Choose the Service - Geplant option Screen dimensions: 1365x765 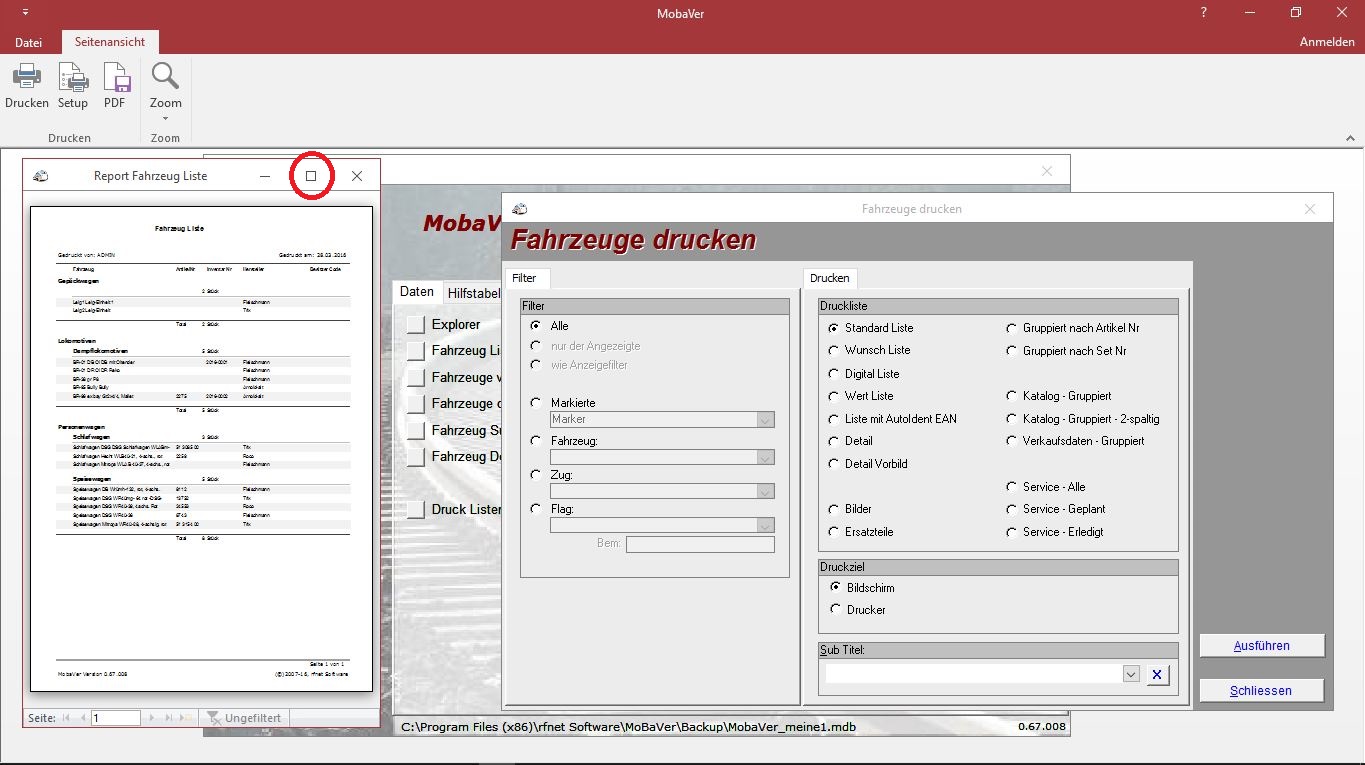(x=1012, y=509)
